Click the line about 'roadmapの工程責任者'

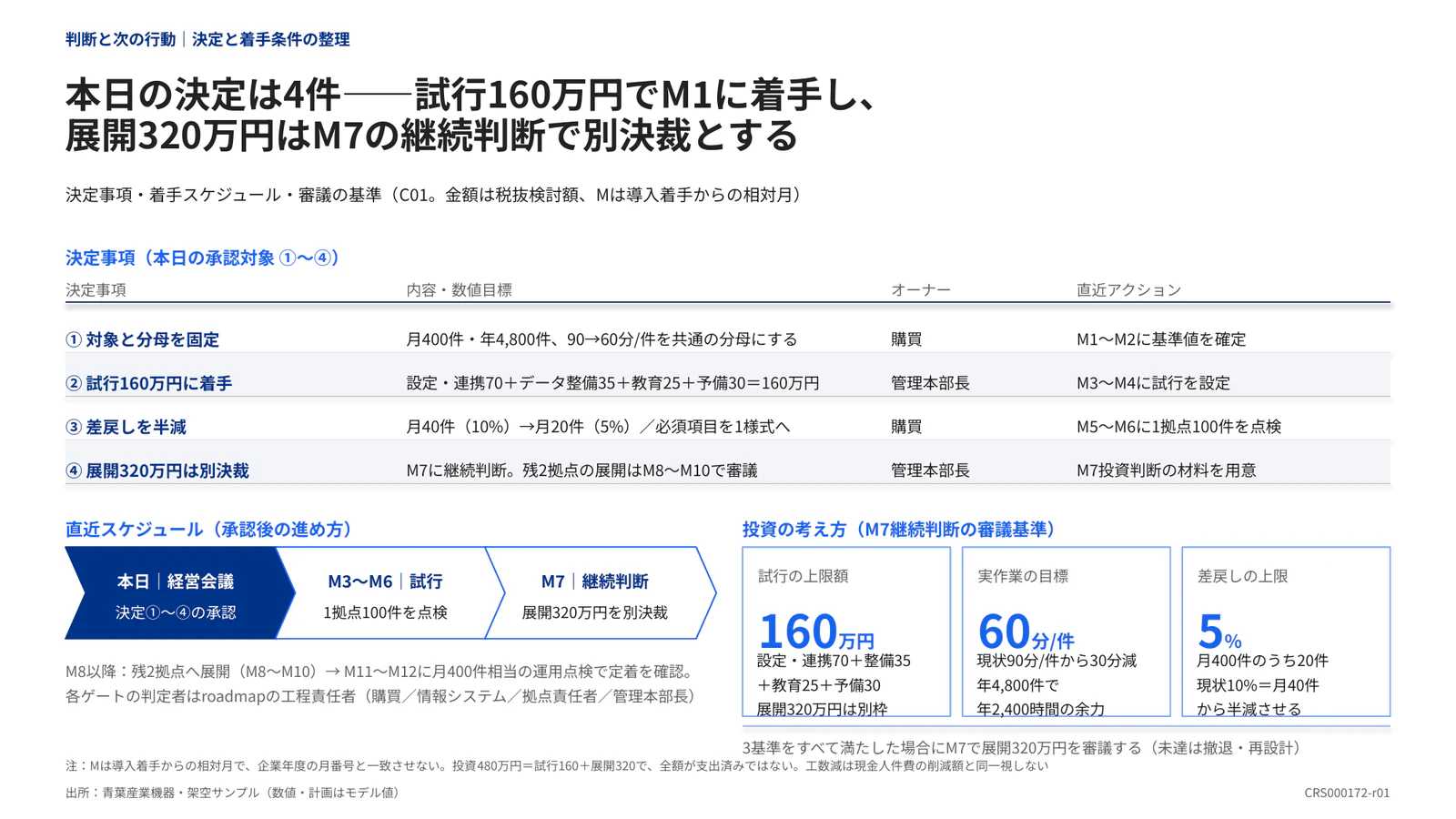(x=382, y=696)
